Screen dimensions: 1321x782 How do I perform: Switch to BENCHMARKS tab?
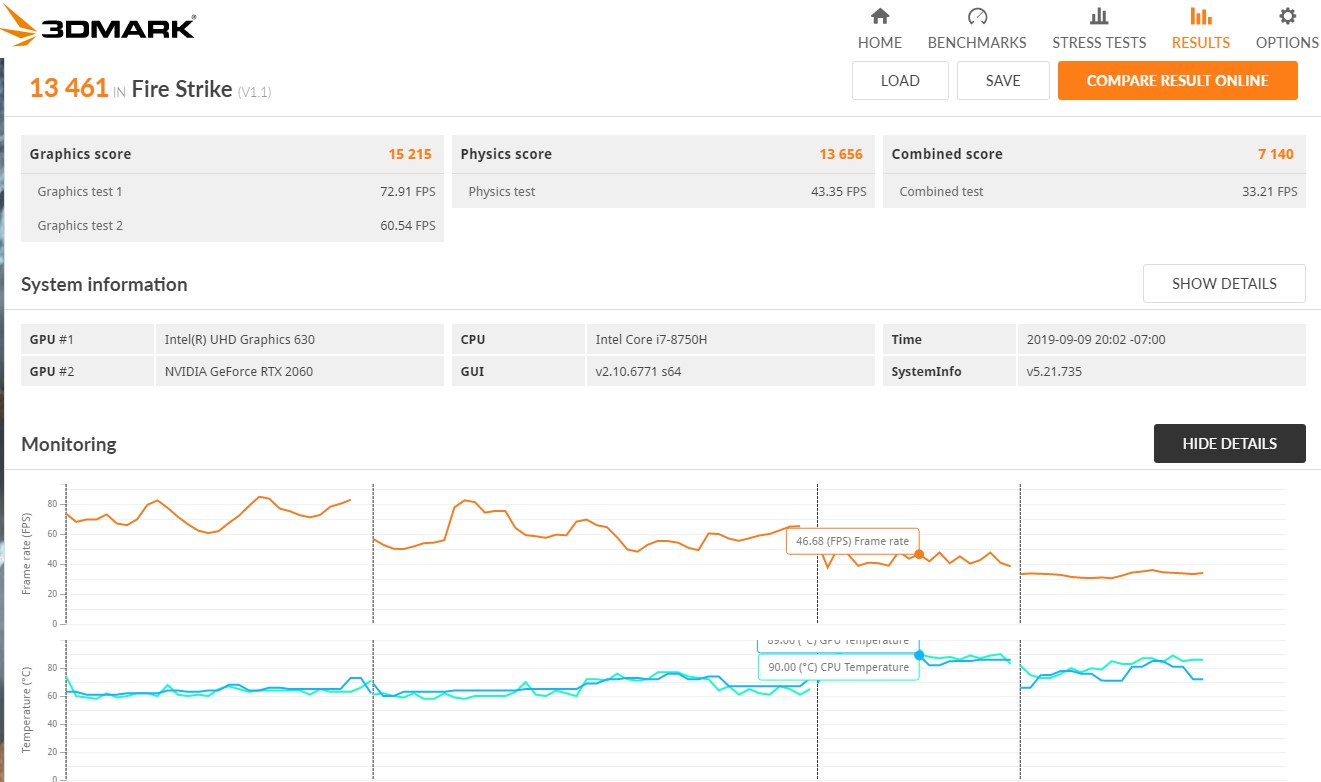[977, 42]
